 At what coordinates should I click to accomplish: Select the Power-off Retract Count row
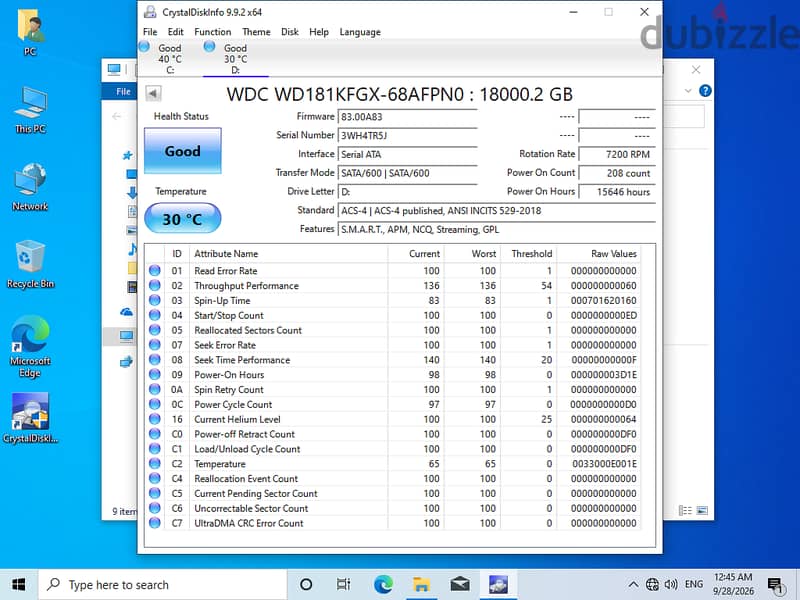point(393,434)
